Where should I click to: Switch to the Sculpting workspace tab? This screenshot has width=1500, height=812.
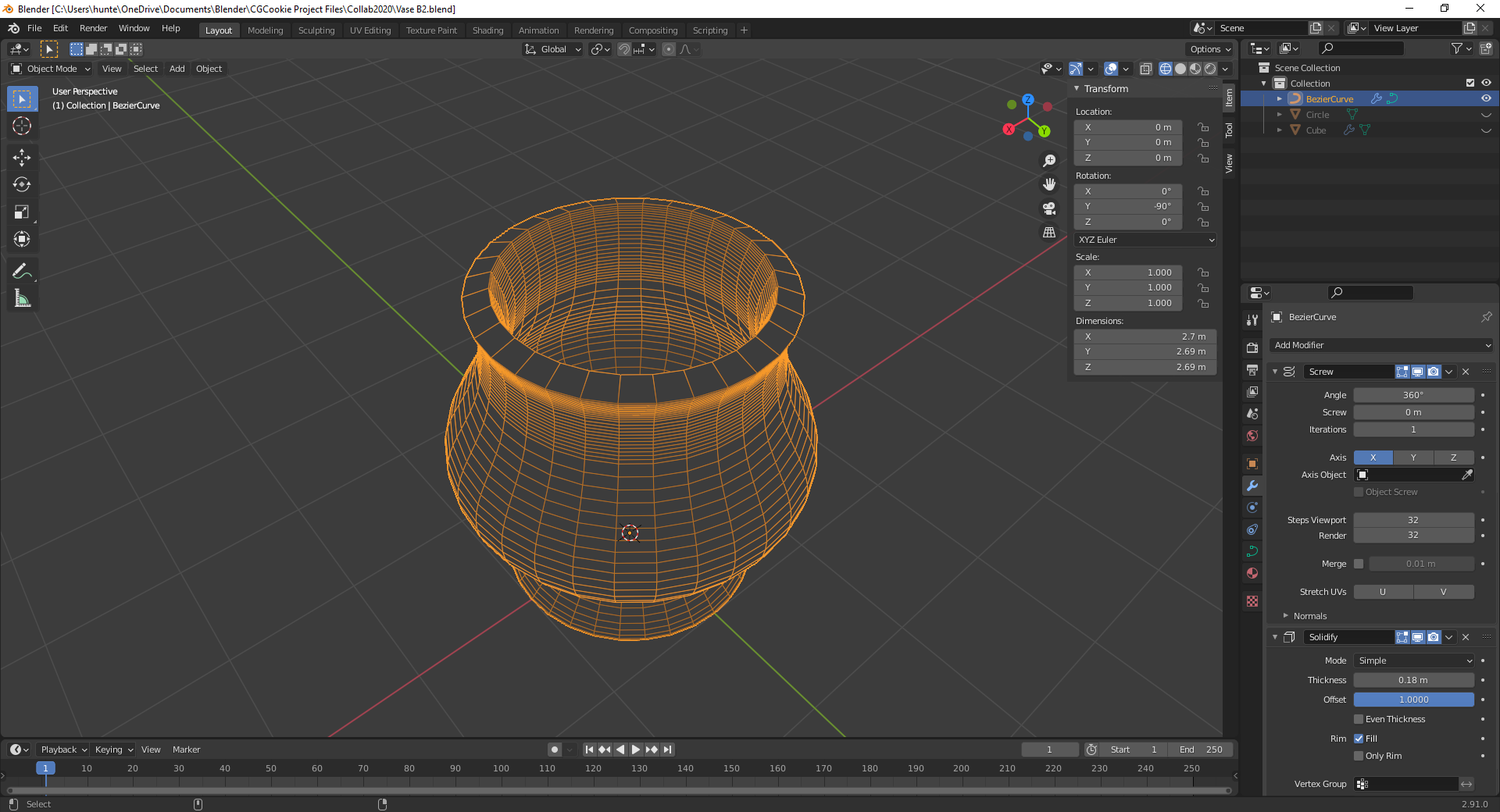316,30
